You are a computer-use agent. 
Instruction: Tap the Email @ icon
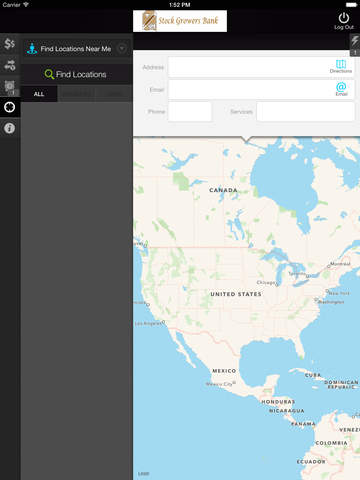pos(341,89)
